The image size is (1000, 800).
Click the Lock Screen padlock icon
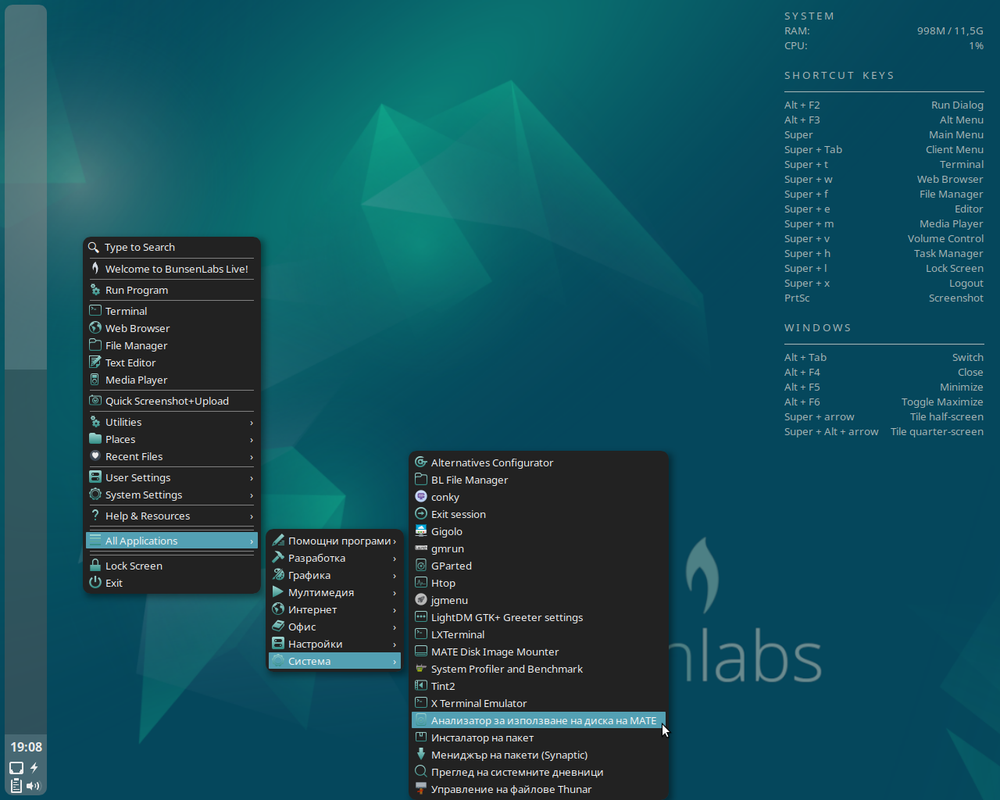coord(95,565)
